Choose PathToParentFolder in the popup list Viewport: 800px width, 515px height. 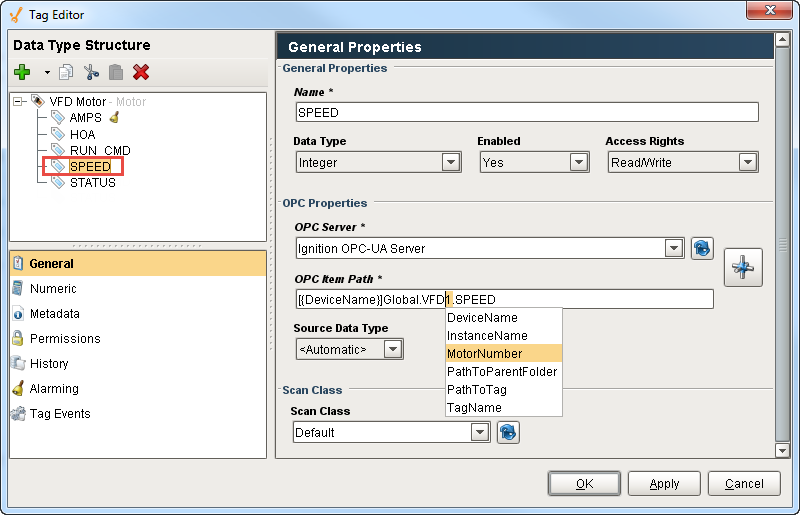(502, 372)
